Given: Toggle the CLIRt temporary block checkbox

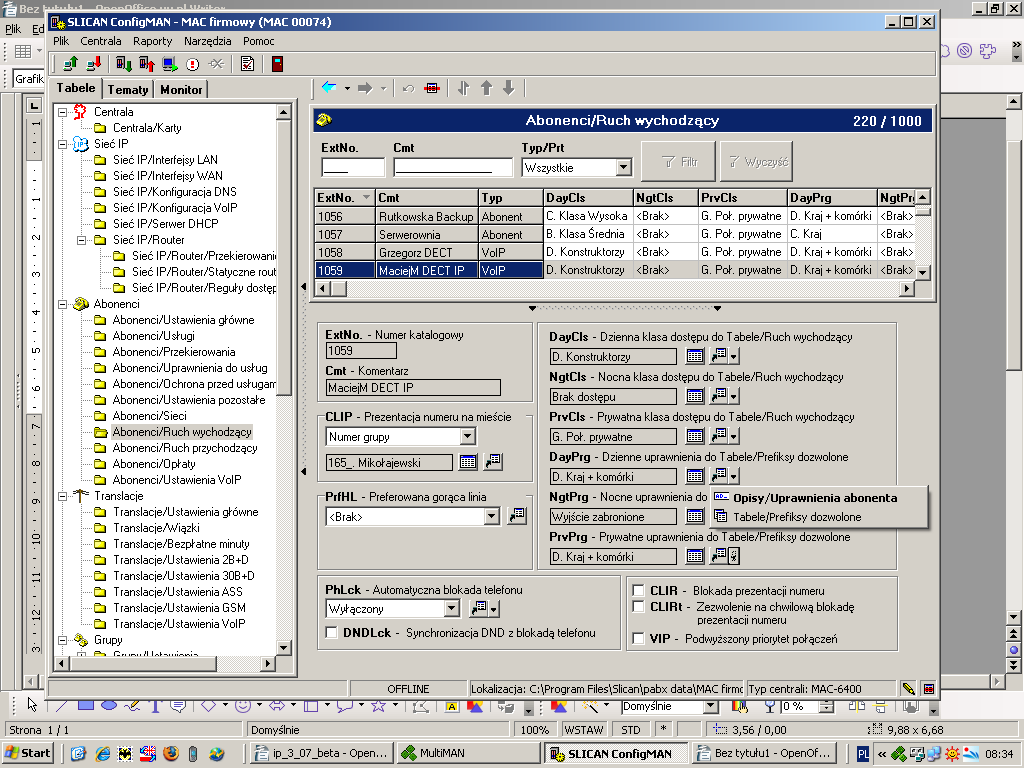Looking at the screenshot, I should point(639,607).
